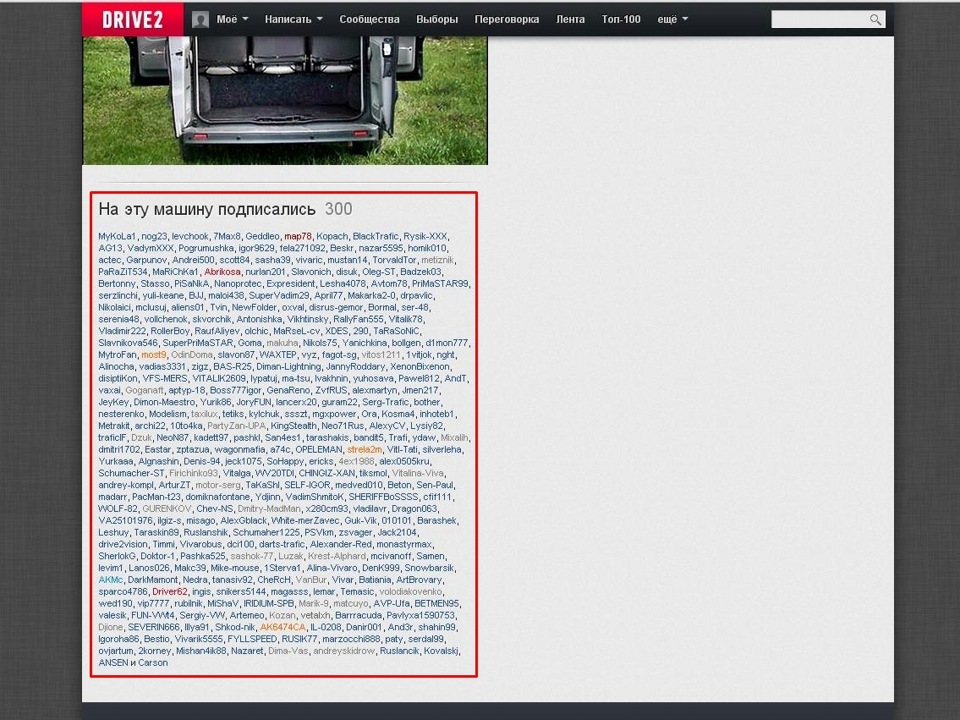Visit VITALIK2609 profile
The image size is (960, 720).
[x=219, y=378]
